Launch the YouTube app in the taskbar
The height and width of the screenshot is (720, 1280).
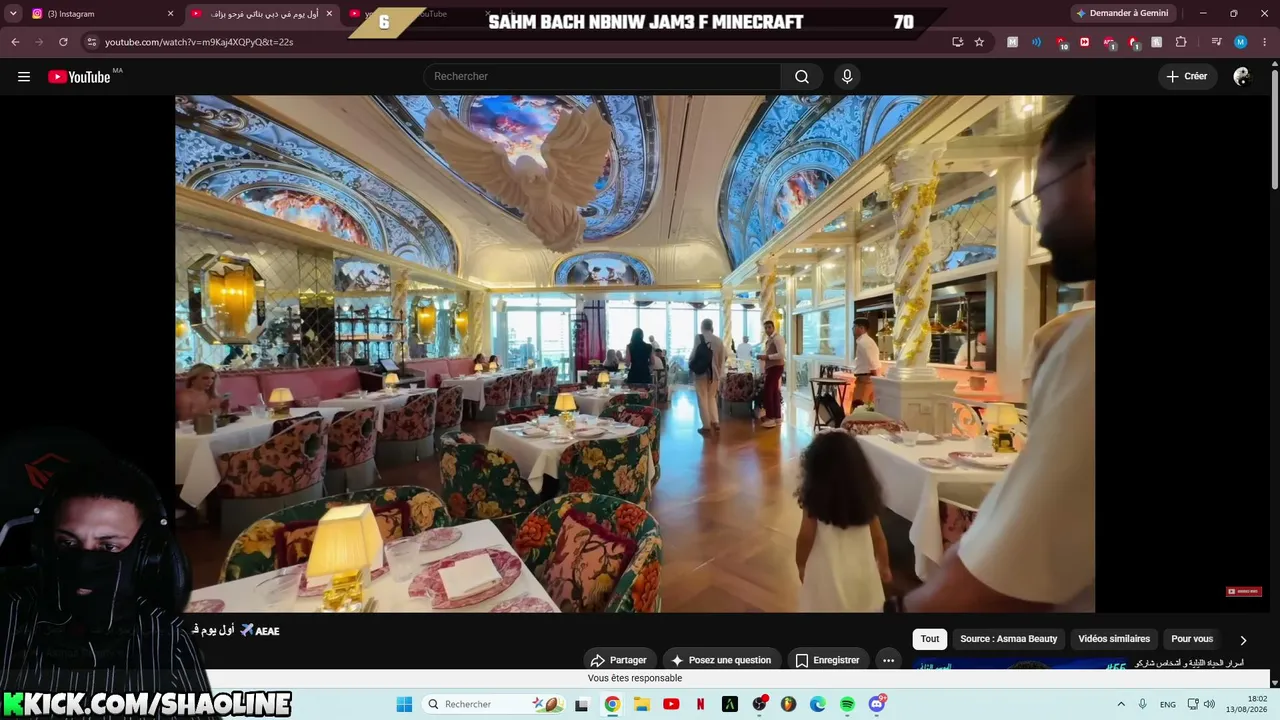pos(671,704)
